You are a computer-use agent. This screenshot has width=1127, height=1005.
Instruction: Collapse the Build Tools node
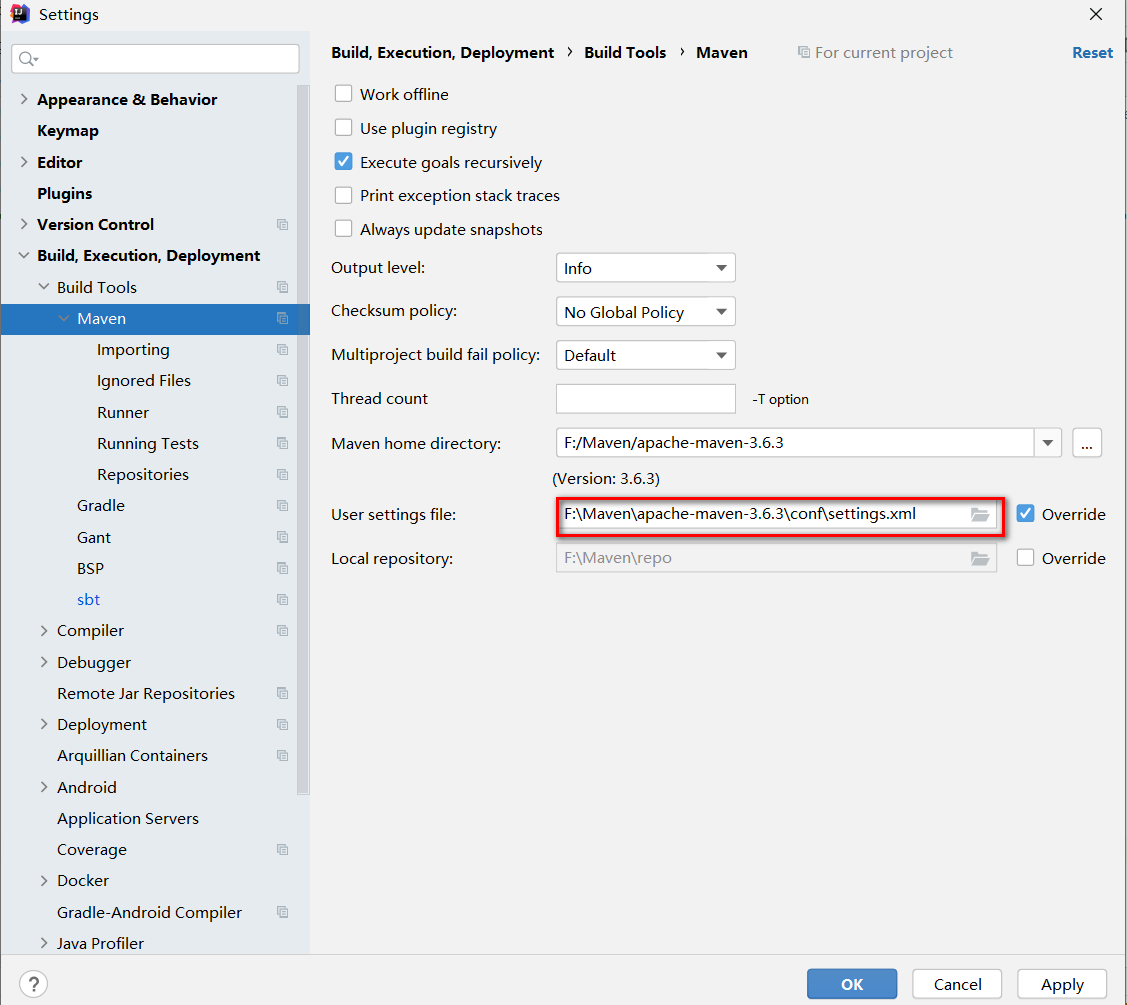coord(44,287)
